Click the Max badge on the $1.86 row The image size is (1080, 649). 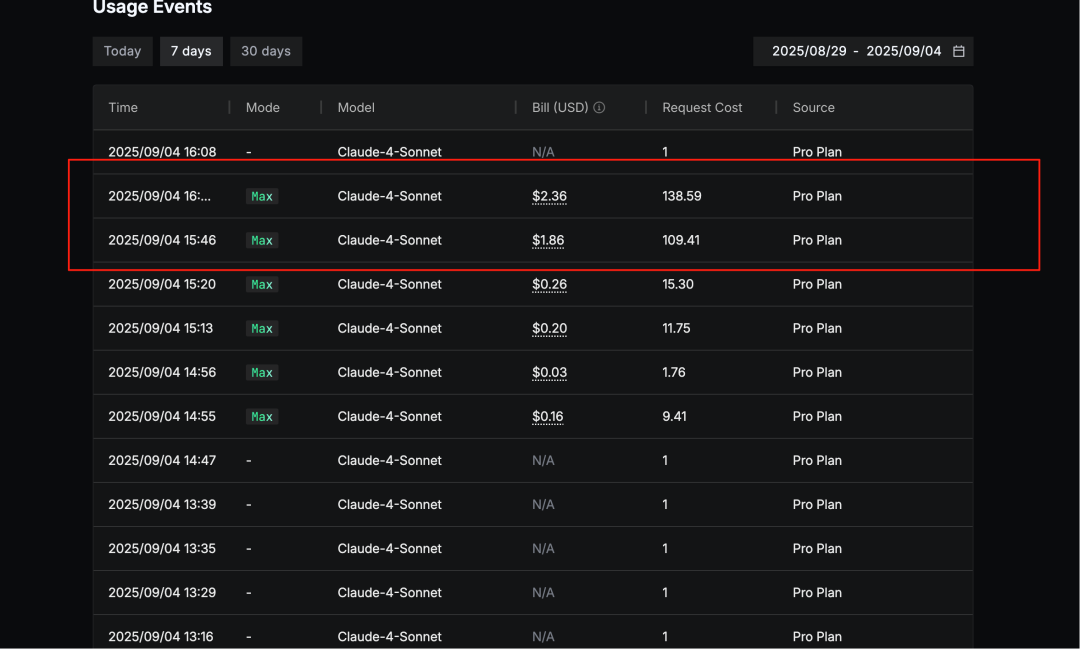[262, 241]
